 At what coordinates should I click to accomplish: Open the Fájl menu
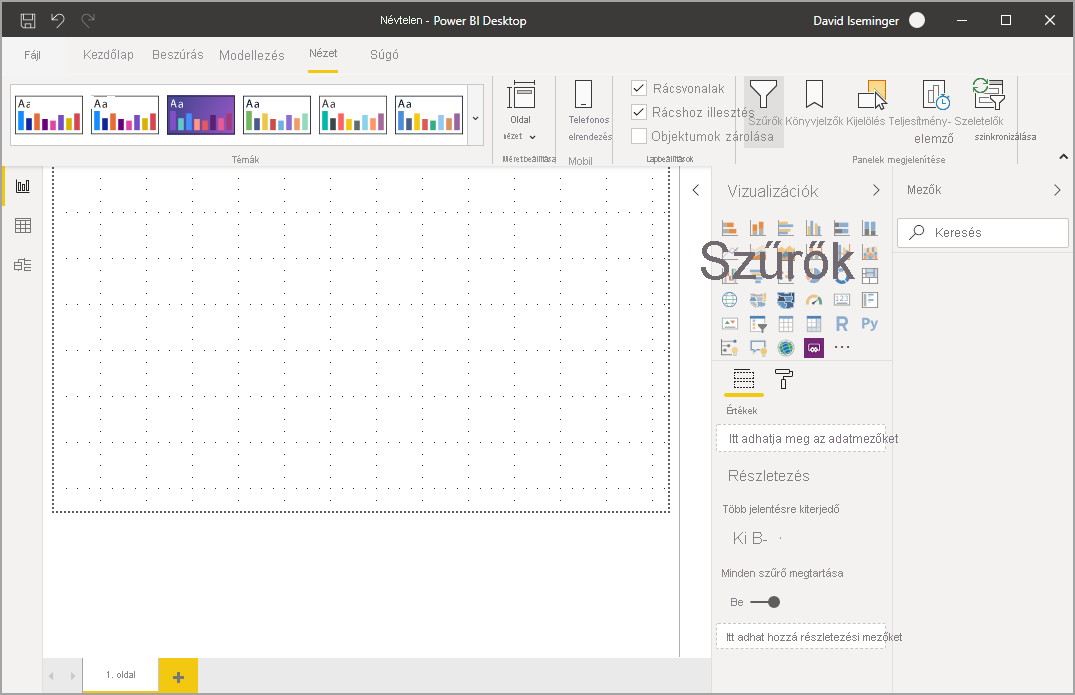[32, 55]
